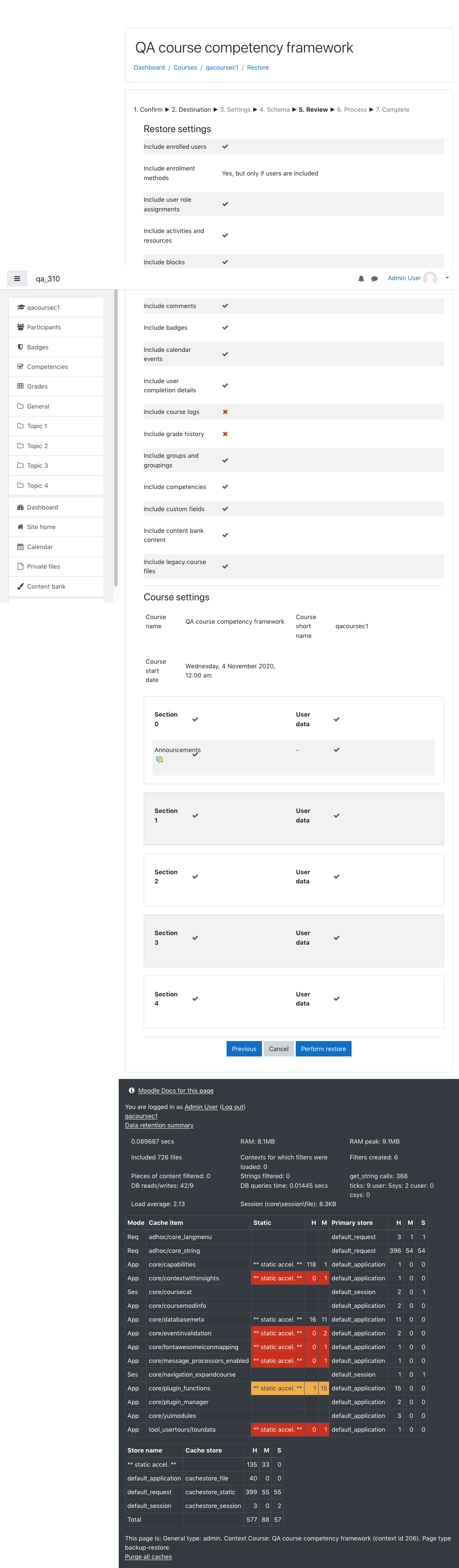Click the 'Announcements' activity text
Viewport: 459px width, 1568px height.
pos(177,750)
